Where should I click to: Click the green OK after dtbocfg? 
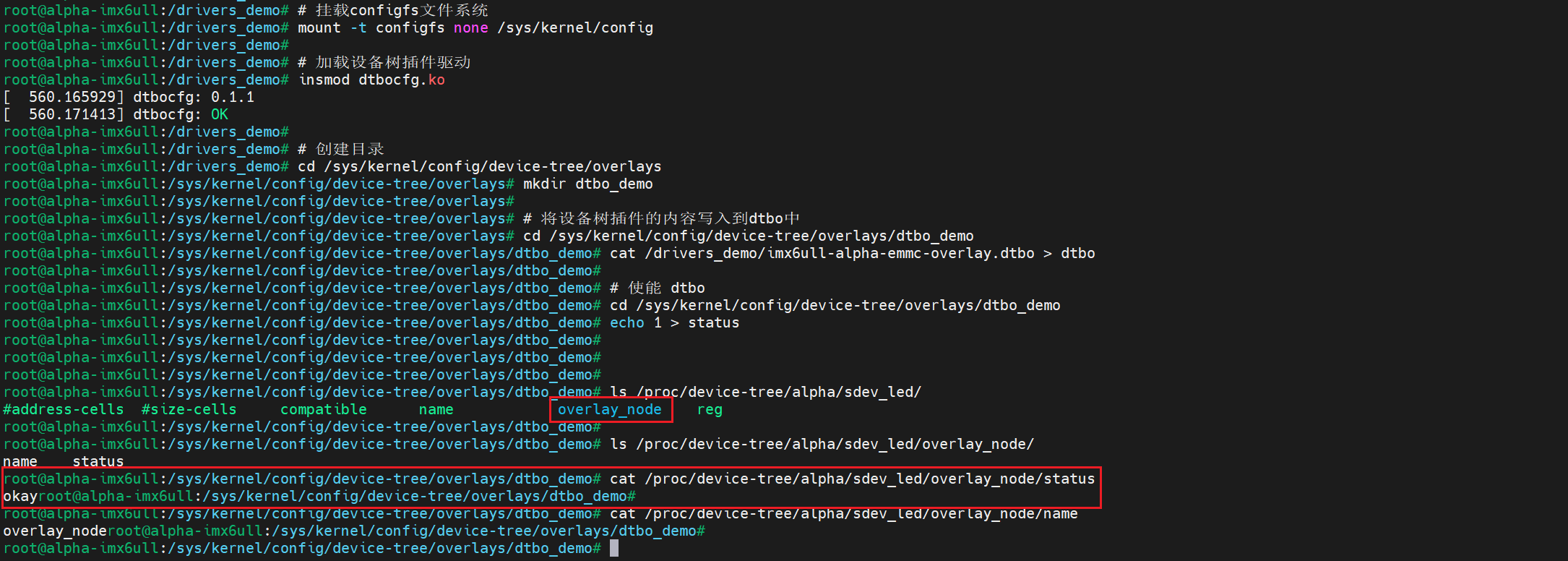[220, 115]
